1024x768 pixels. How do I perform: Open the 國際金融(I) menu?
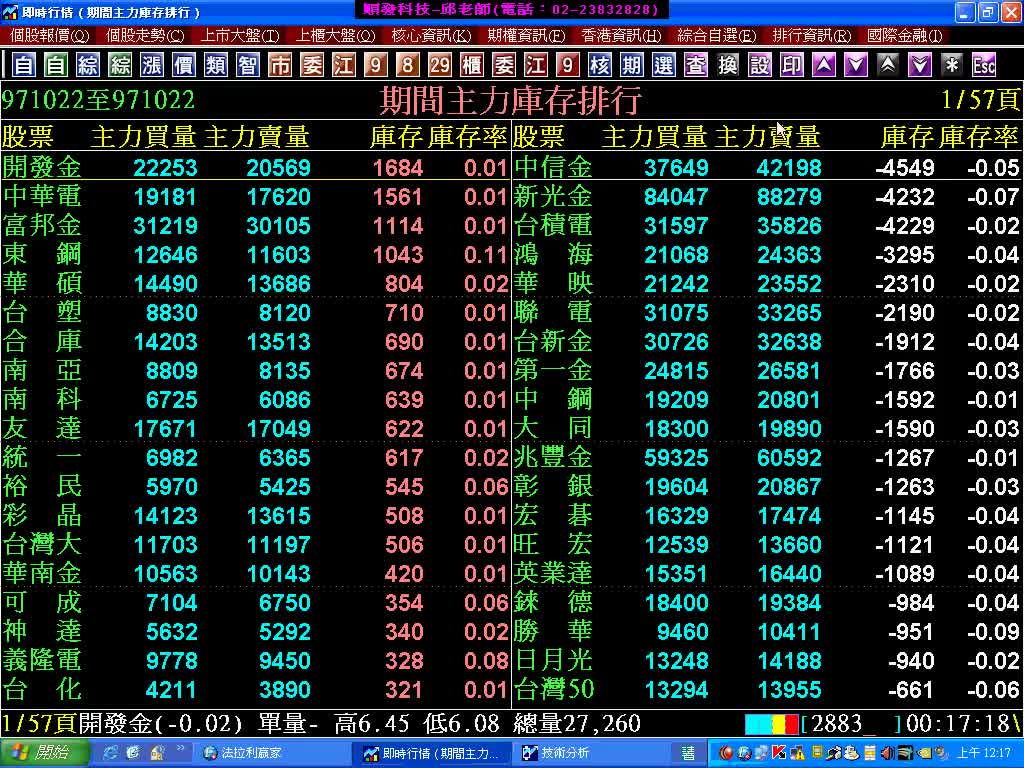(905, 35)
